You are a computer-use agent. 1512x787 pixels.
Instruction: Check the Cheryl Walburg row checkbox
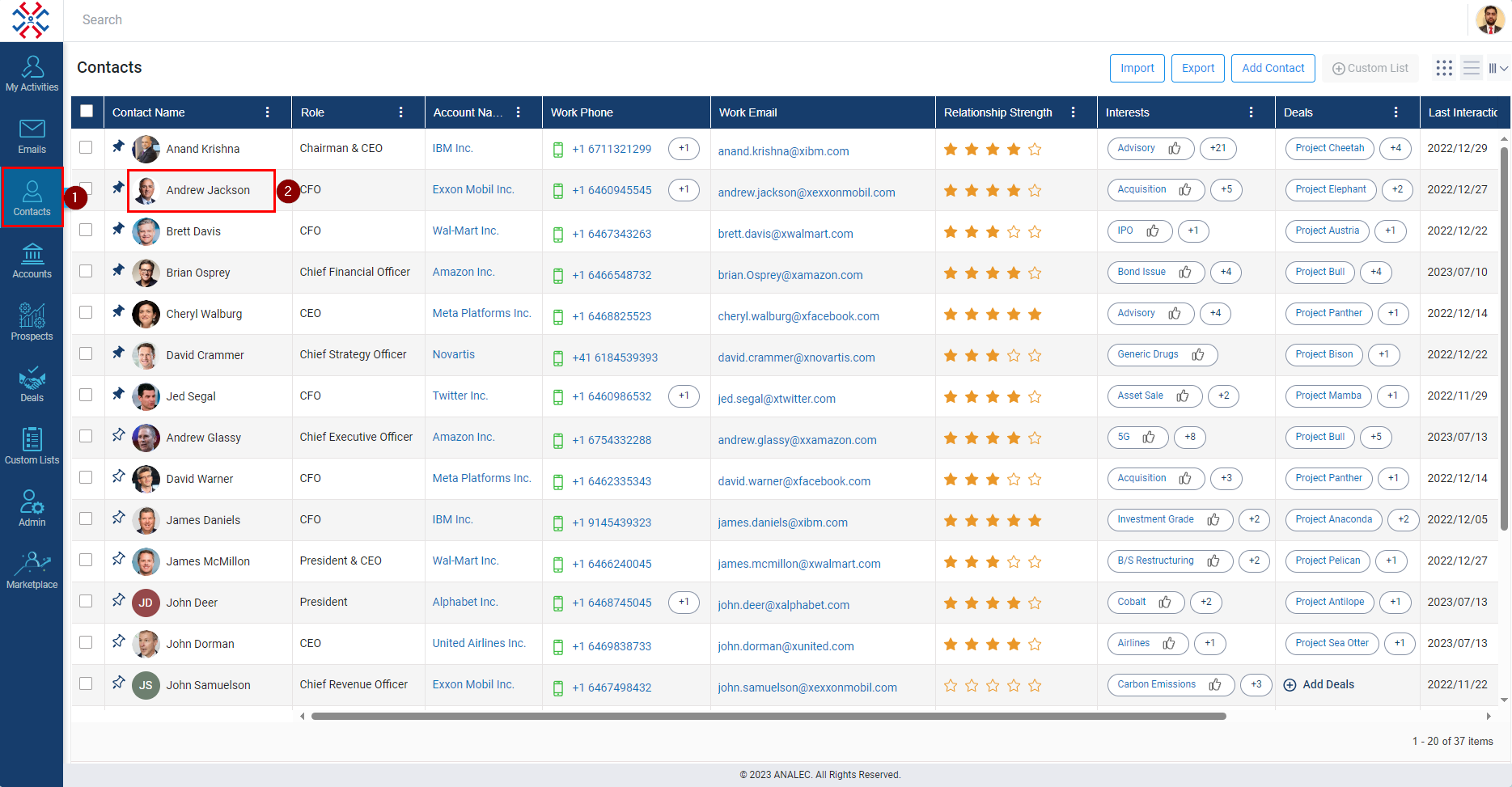coord(86,312)
